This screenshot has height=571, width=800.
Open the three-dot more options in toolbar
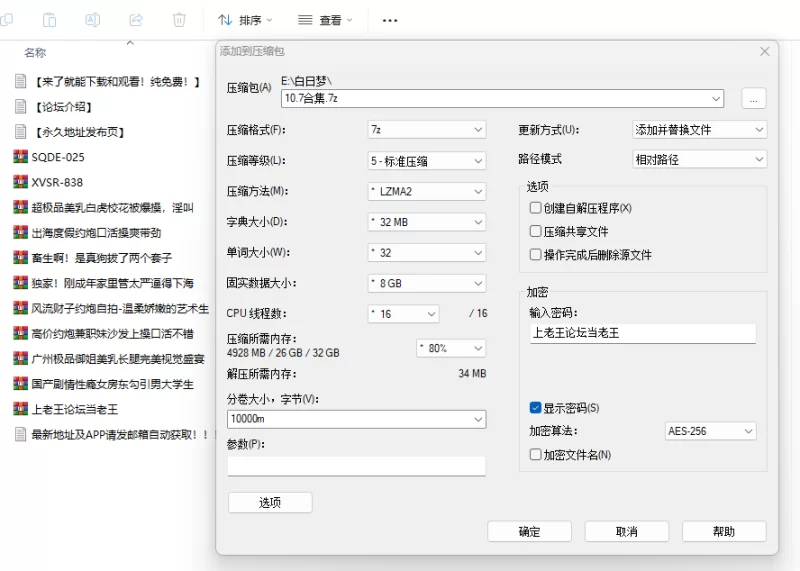(390, 20)
